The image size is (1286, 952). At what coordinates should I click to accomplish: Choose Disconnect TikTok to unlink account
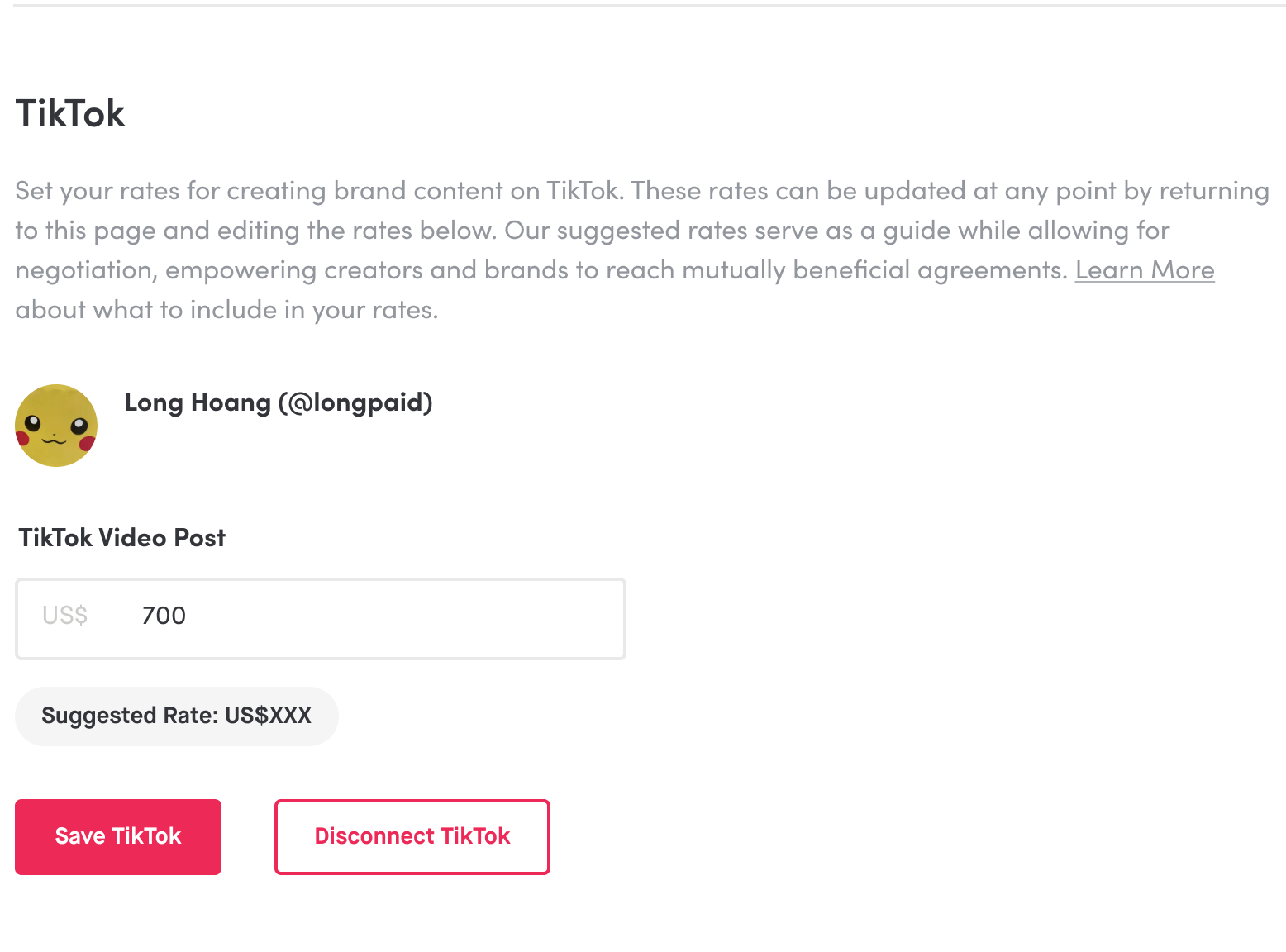click(412, 836)
